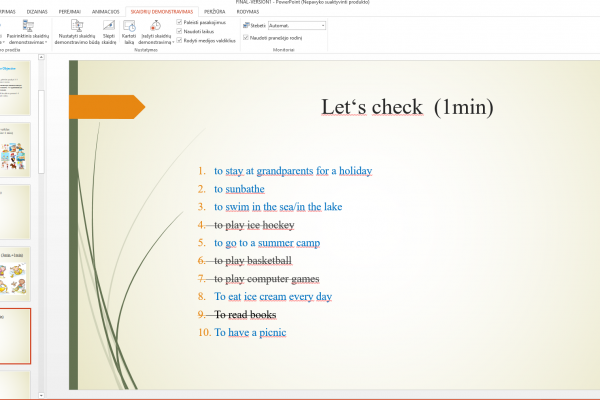Screen dimensions: 600x400
Task: Click the Nustatymas group label
Action: point(146,50)
